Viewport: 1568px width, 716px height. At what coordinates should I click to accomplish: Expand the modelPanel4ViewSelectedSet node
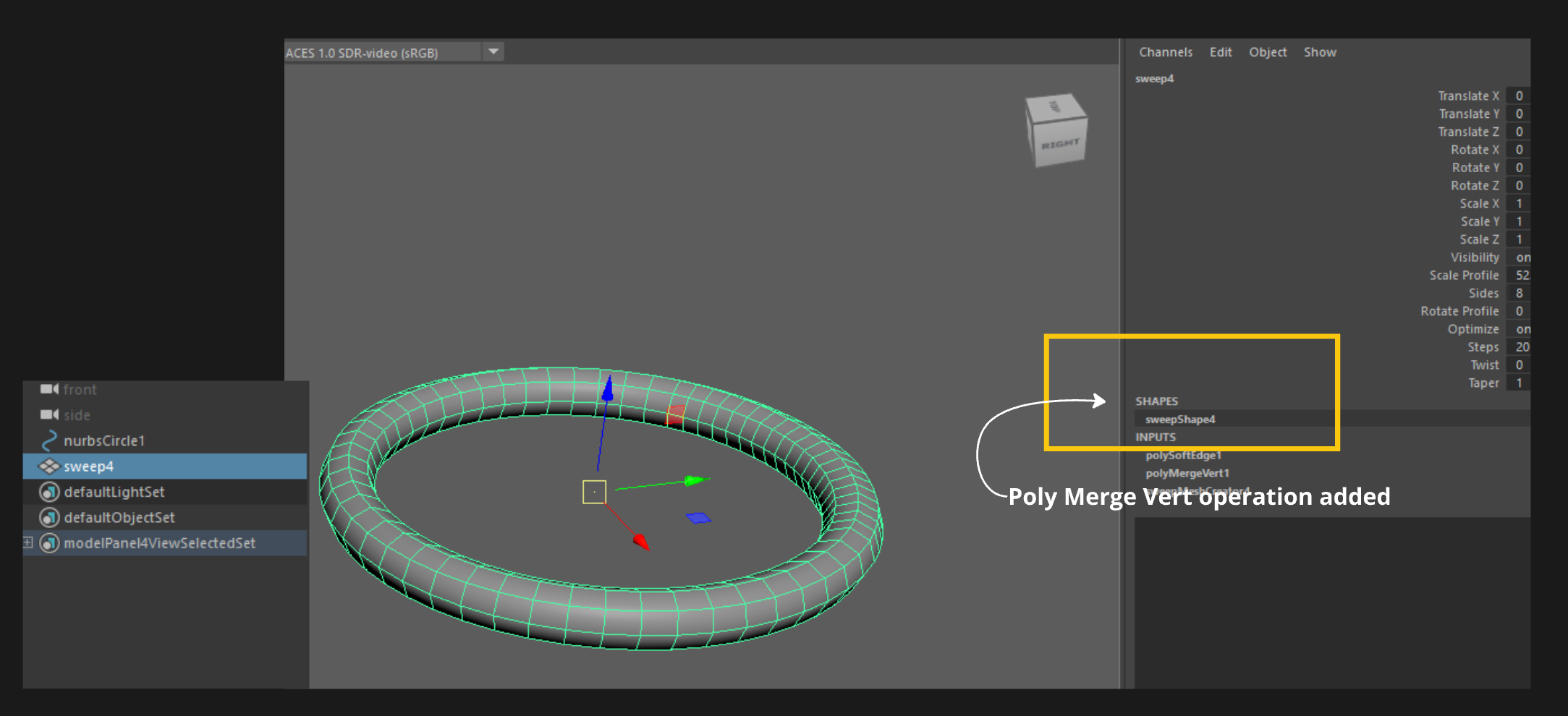(28, 542)
